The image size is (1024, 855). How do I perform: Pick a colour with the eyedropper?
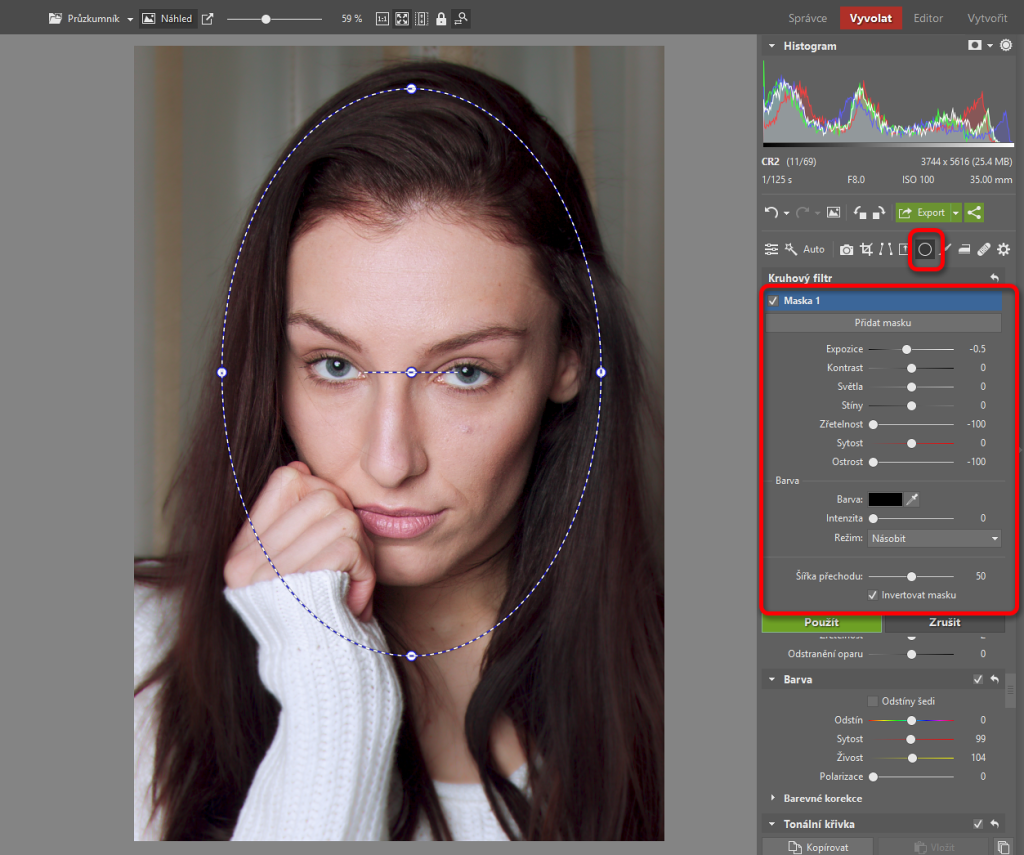[912, 499]
